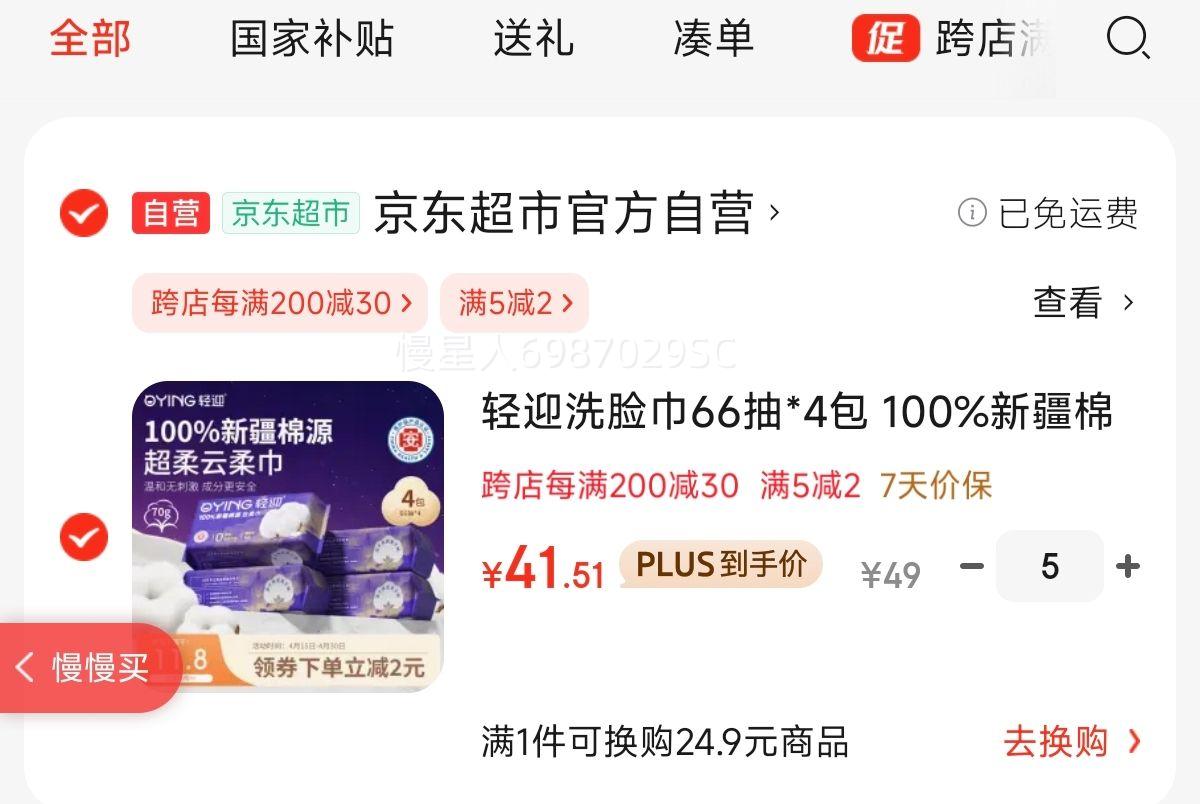The image size is (1200, 804).
Task: Tap the 去换购 link
Action: point(1072,742)
